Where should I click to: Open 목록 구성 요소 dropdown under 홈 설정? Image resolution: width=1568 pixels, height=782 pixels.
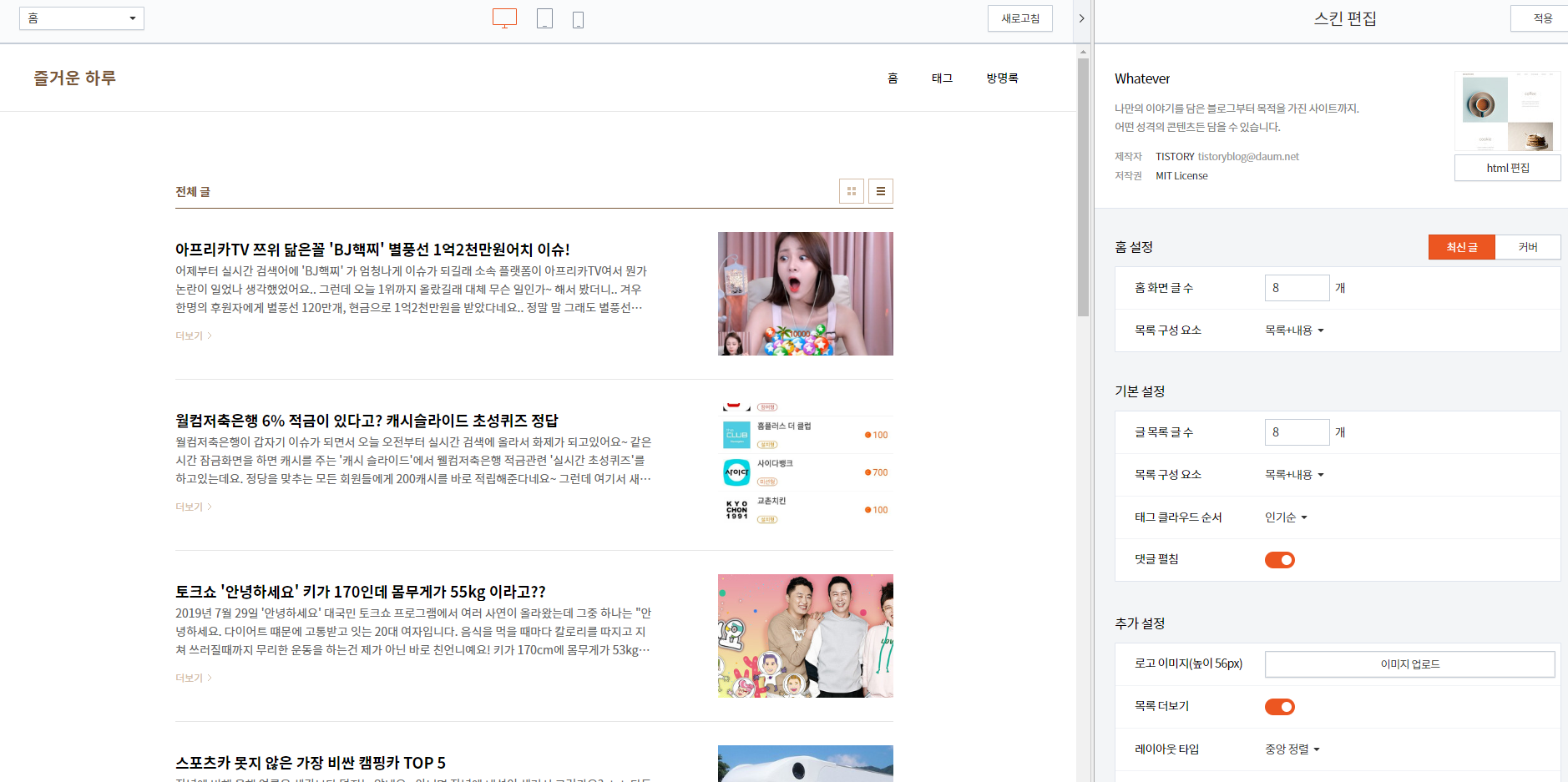point(1294,330)
